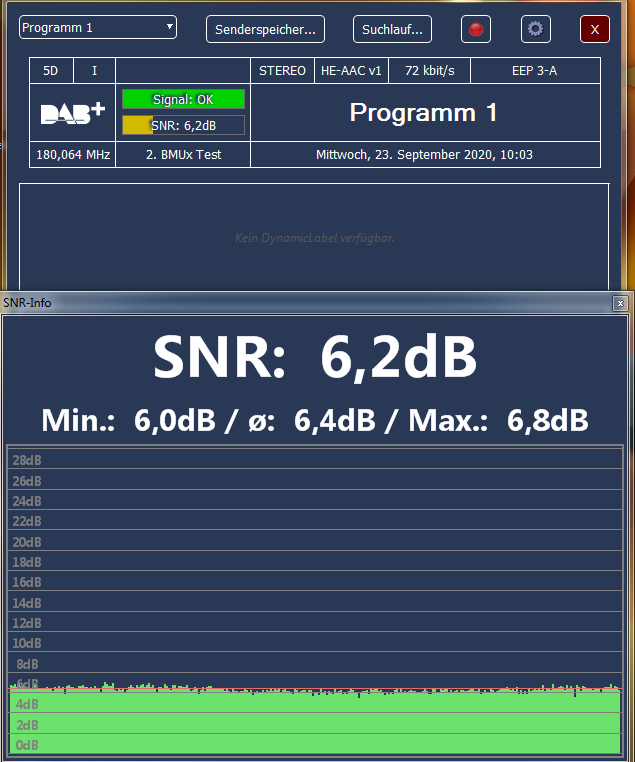Click the 72 kbit/s bitrate cell

tap(430, 71)
